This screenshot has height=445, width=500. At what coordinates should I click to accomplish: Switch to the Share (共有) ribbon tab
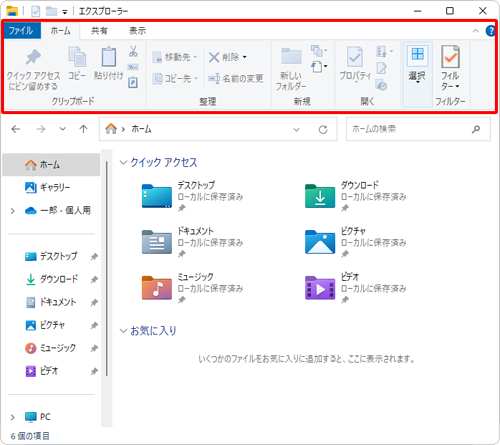coord(99,31)
